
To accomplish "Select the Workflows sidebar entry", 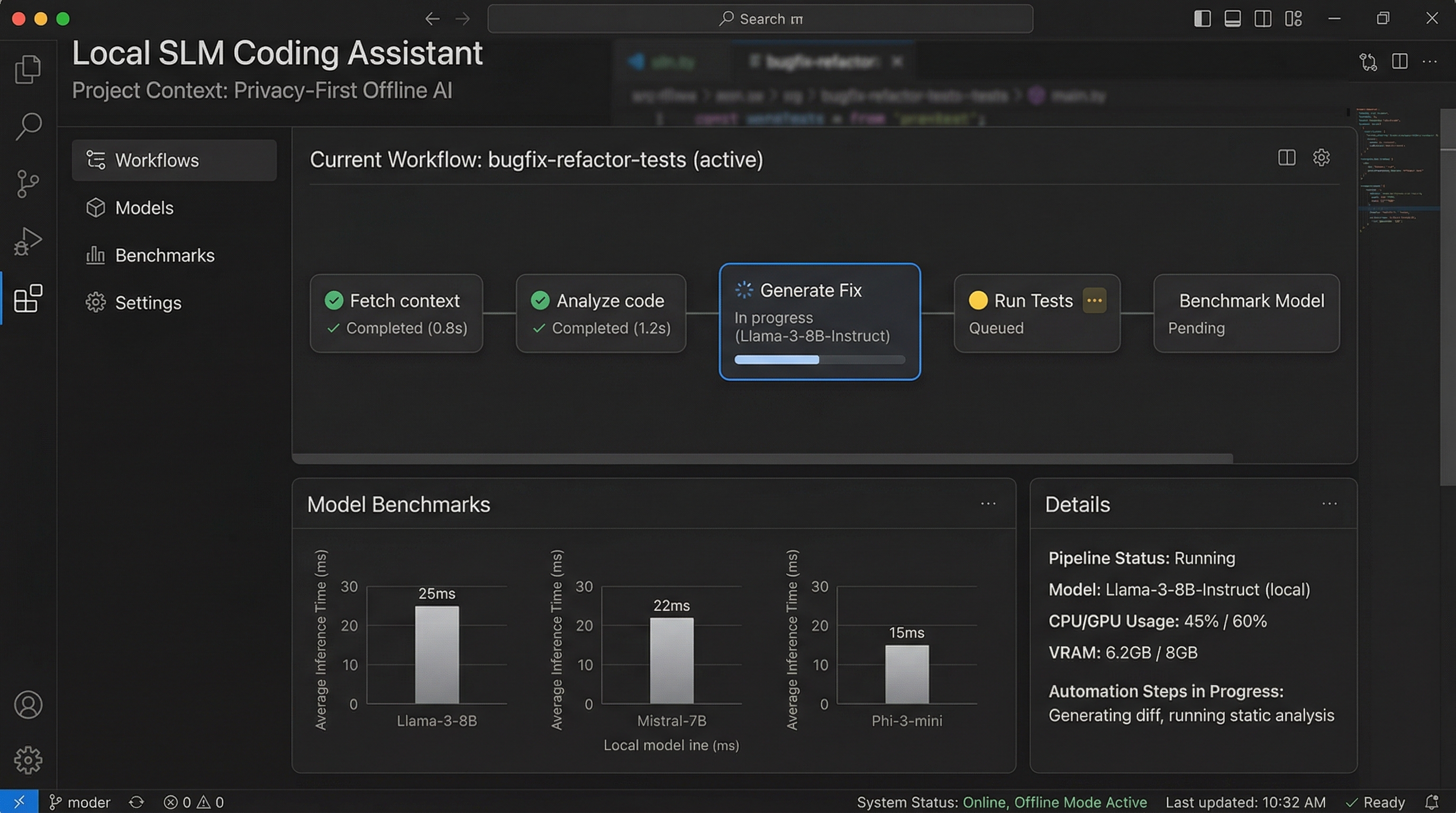I will 157,160.
